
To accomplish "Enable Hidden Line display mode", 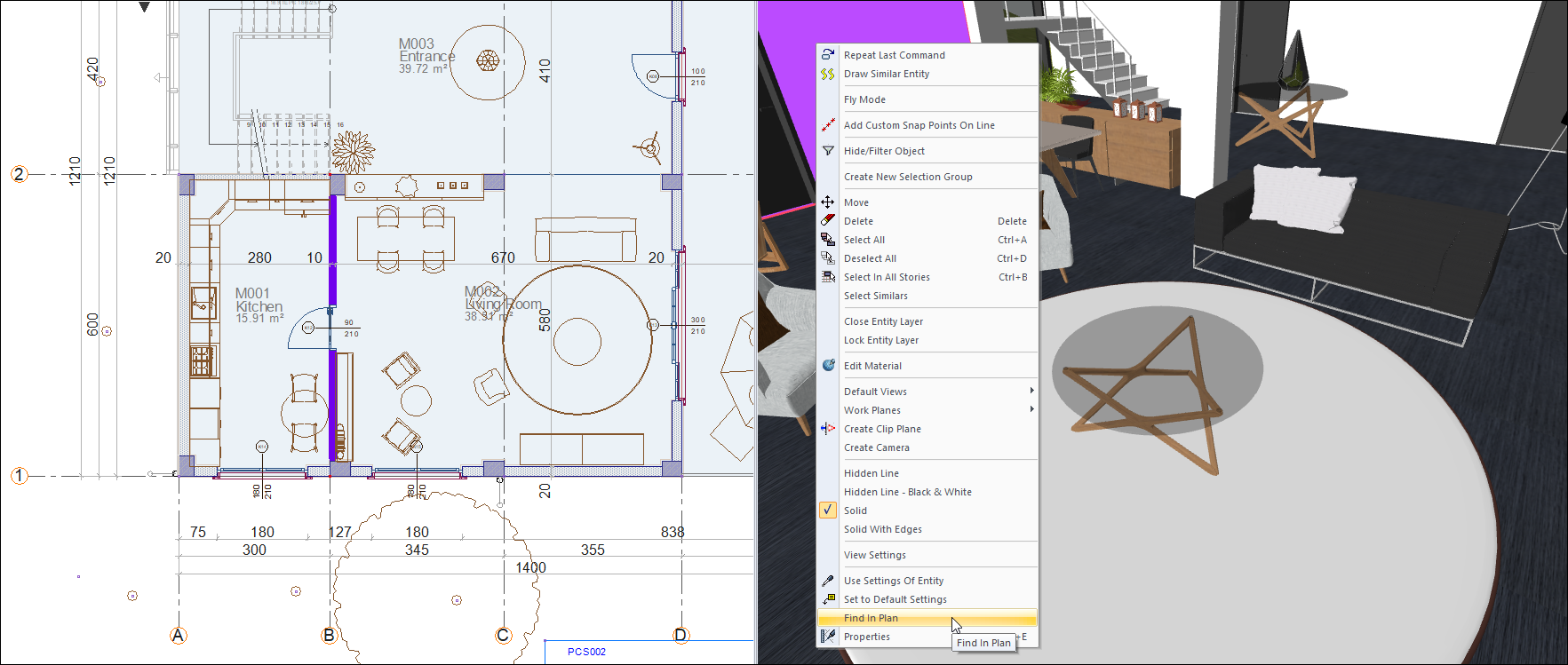I will pos(871,473).
